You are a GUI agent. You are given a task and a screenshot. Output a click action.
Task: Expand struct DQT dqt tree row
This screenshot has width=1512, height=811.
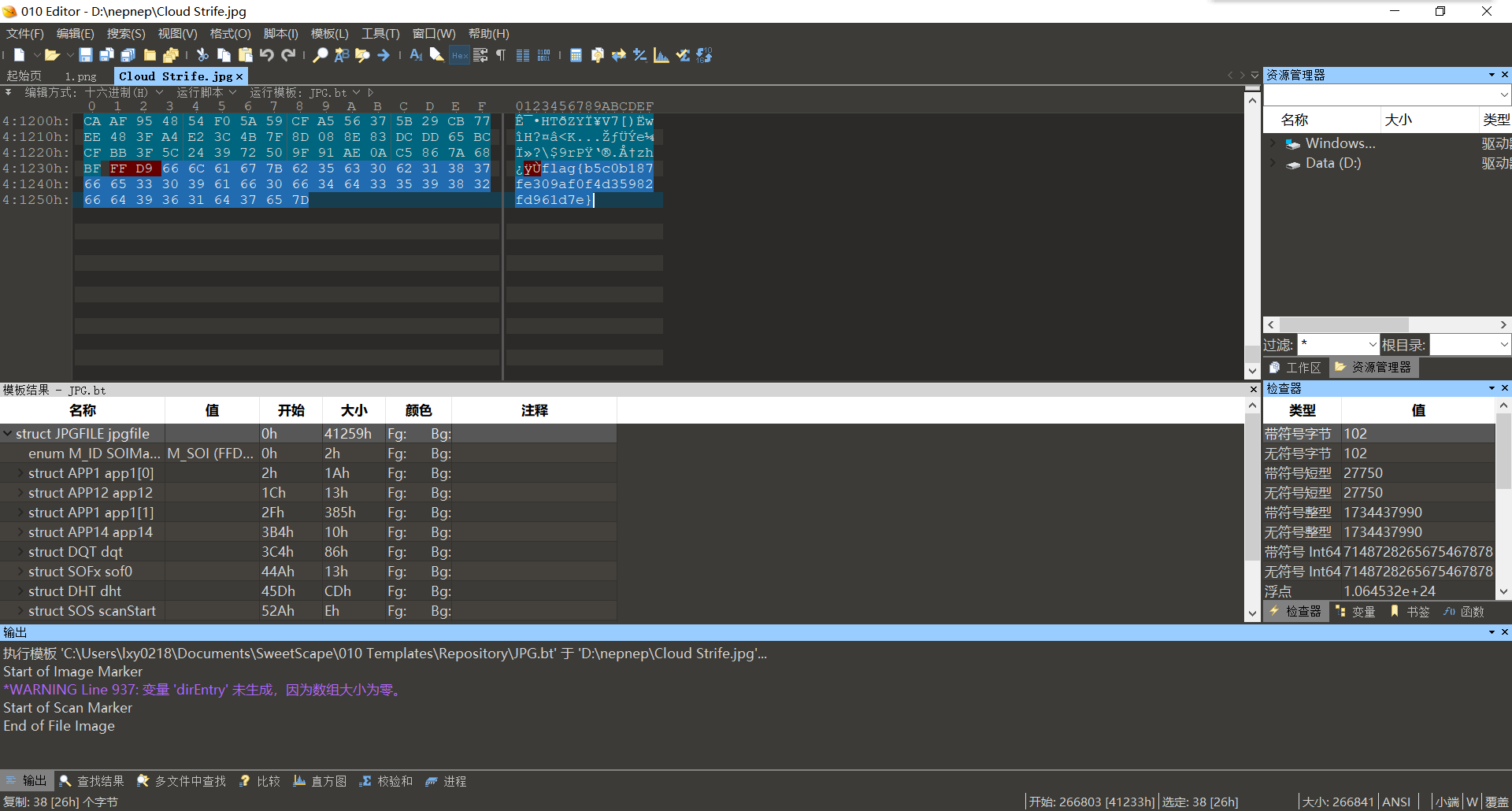(x=20, y=552)
